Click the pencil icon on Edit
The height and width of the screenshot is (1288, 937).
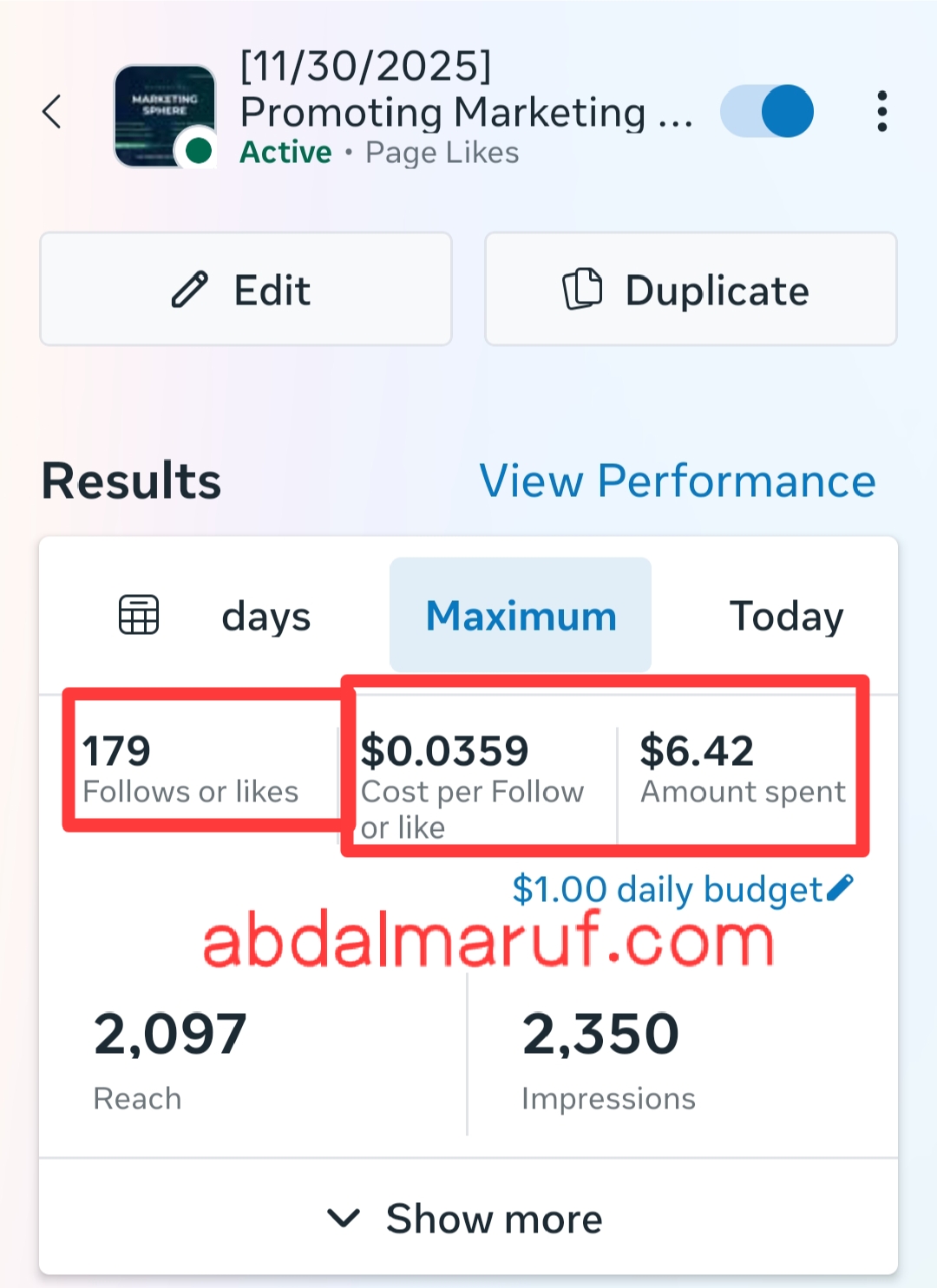[189, 290]
